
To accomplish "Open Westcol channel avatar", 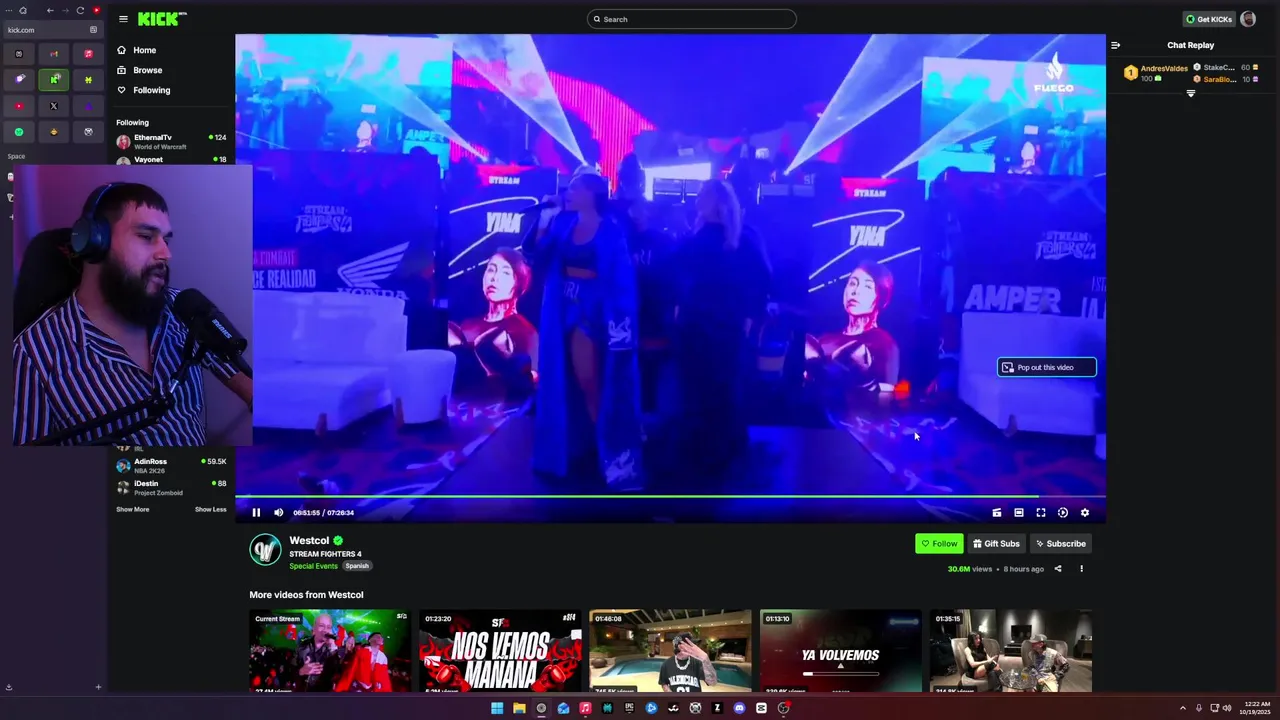I will (265, 550).
